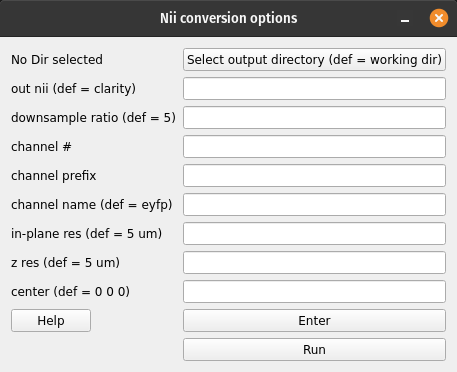This screenshot has height=372, width=457.
Task: Focus the channel # input field
Action: tap(314, 147)
